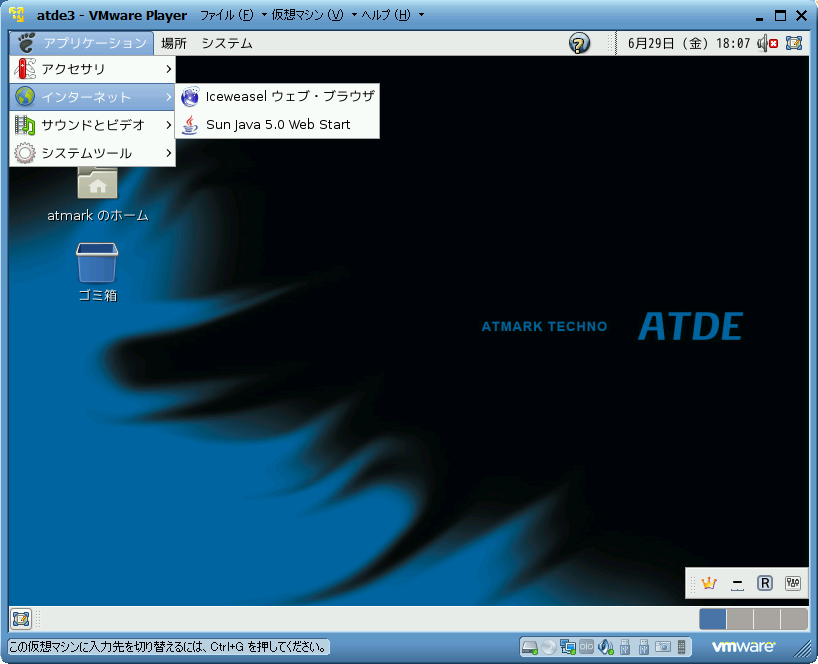
Task: Click the Java coffee cup icon
Action: pyautogui.click(x=190, y=125)
